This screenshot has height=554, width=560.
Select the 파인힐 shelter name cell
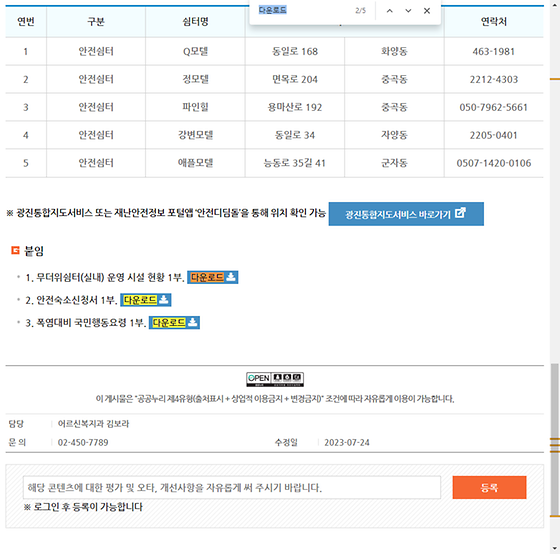point(195,107)
